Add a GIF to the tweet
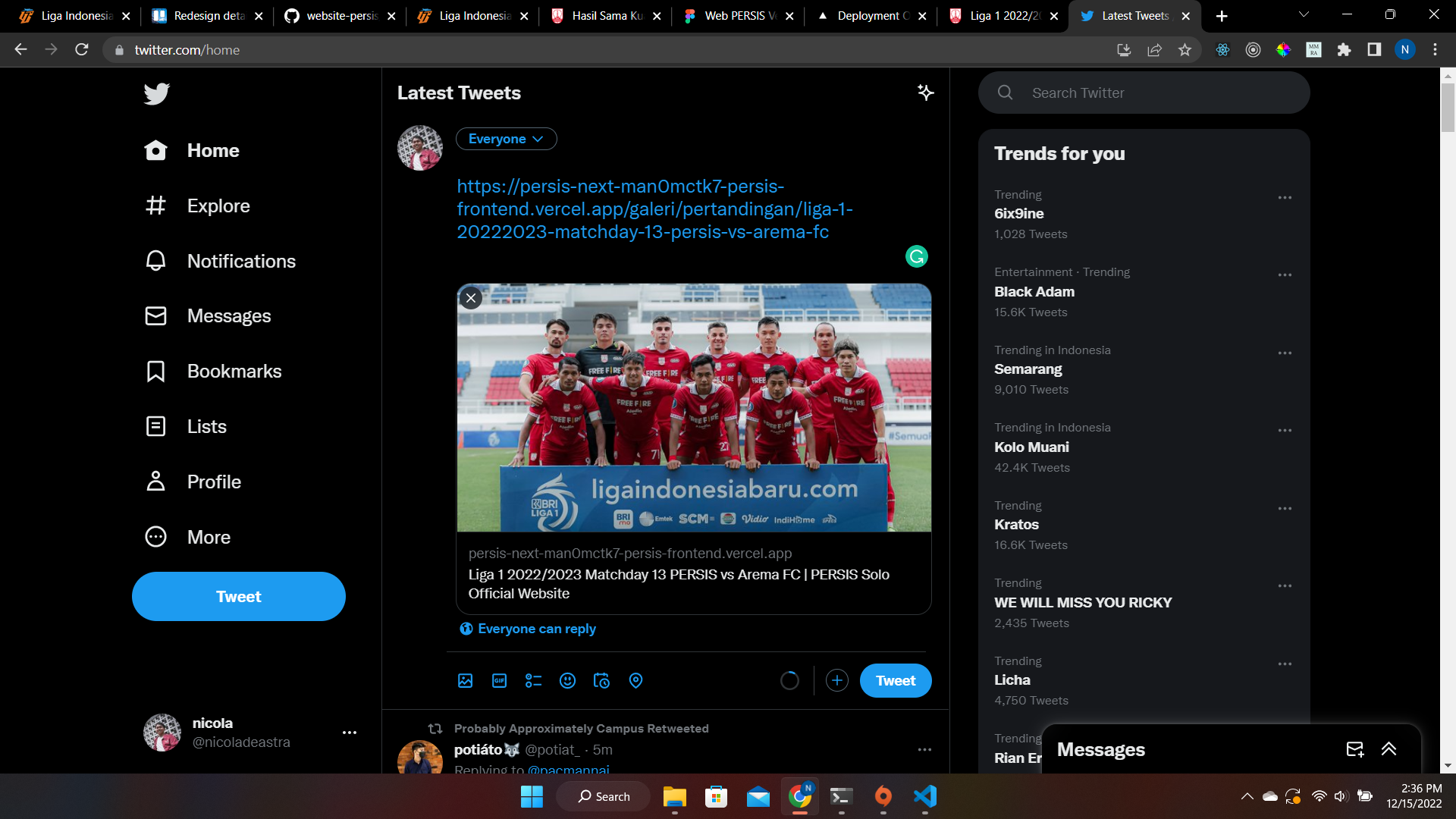Image resolution: width=1456 pixels, height=819 pixels. (x=499, y=681)
